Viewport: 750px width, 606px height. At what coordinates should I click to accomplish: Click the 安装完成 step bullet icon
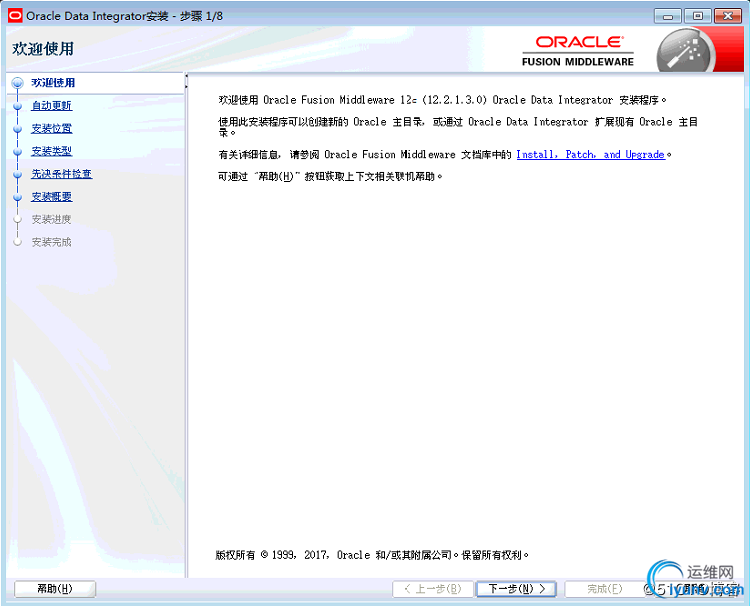[x=18, y=242]
